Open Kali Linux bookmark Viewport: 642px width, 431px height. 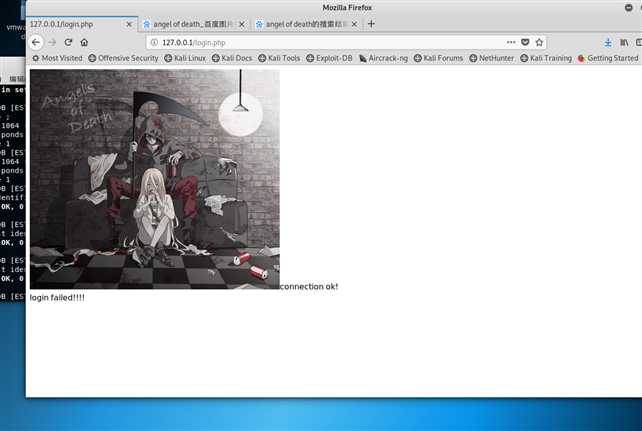tap(185, 58)
